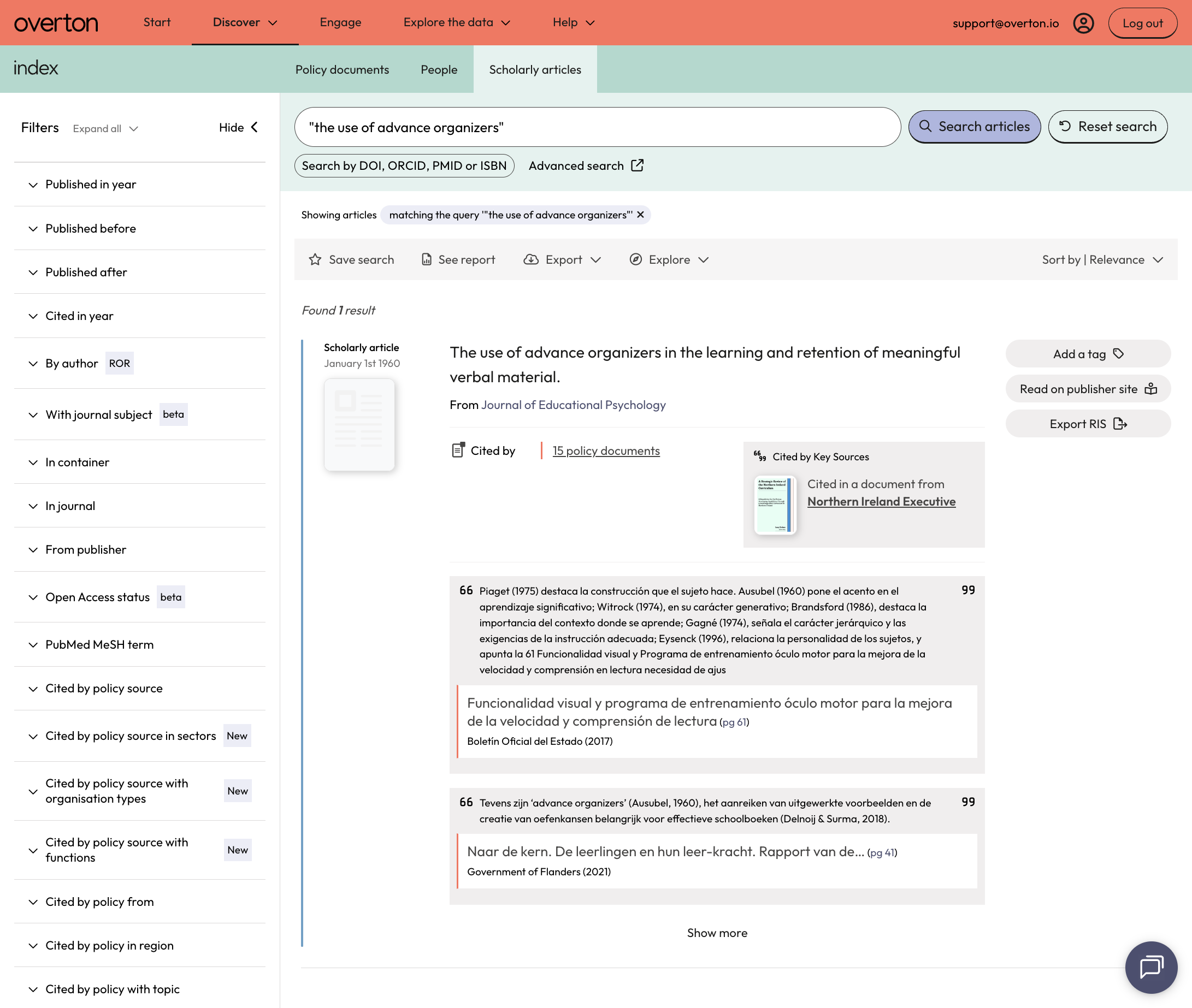The image size is (1192, 1008).
Task: Open the Discover menu
Action: click(245, 22)
